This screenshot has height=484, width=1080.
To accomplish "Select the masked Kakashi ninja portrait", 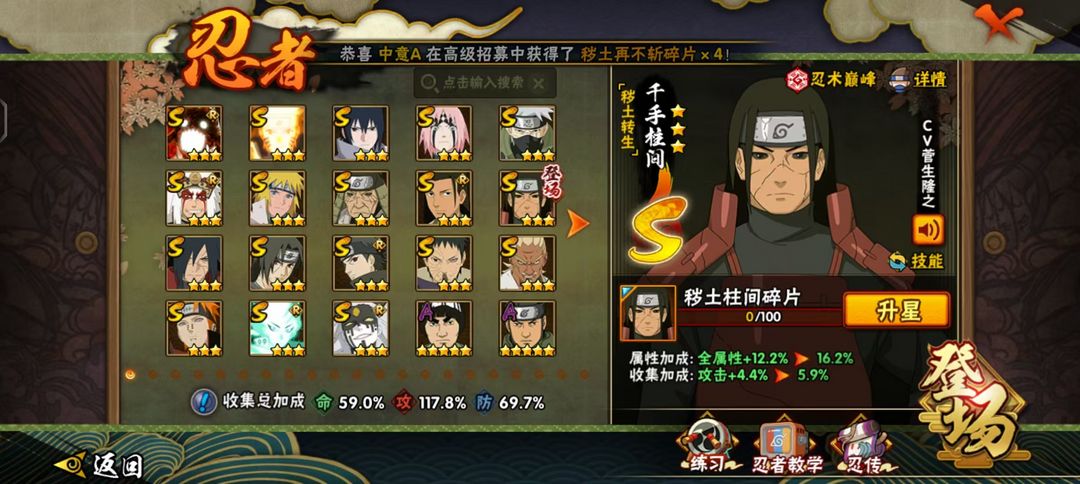I will tap(528, 134).
